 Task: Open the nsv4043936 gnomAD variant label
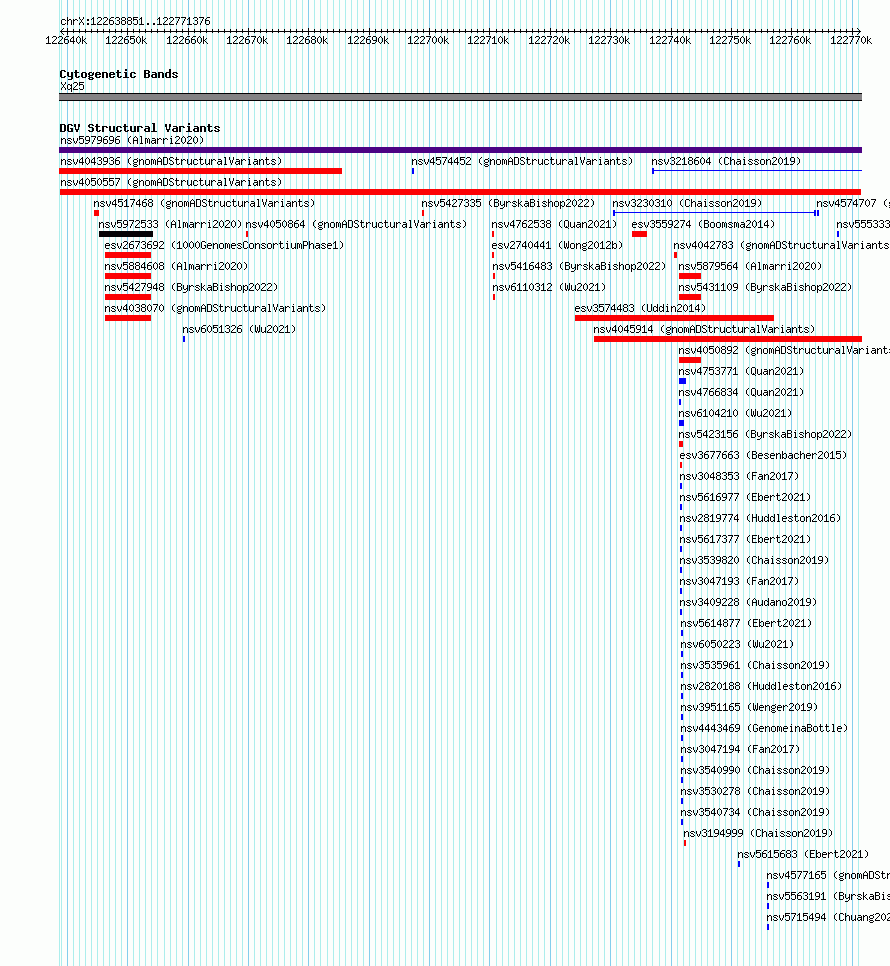pos(171,161)
